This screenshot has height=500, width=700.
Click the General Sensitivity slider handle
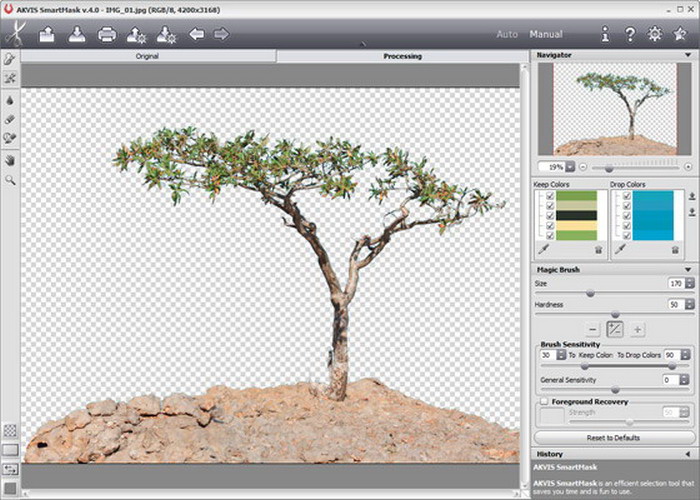(x=615, y=390)
